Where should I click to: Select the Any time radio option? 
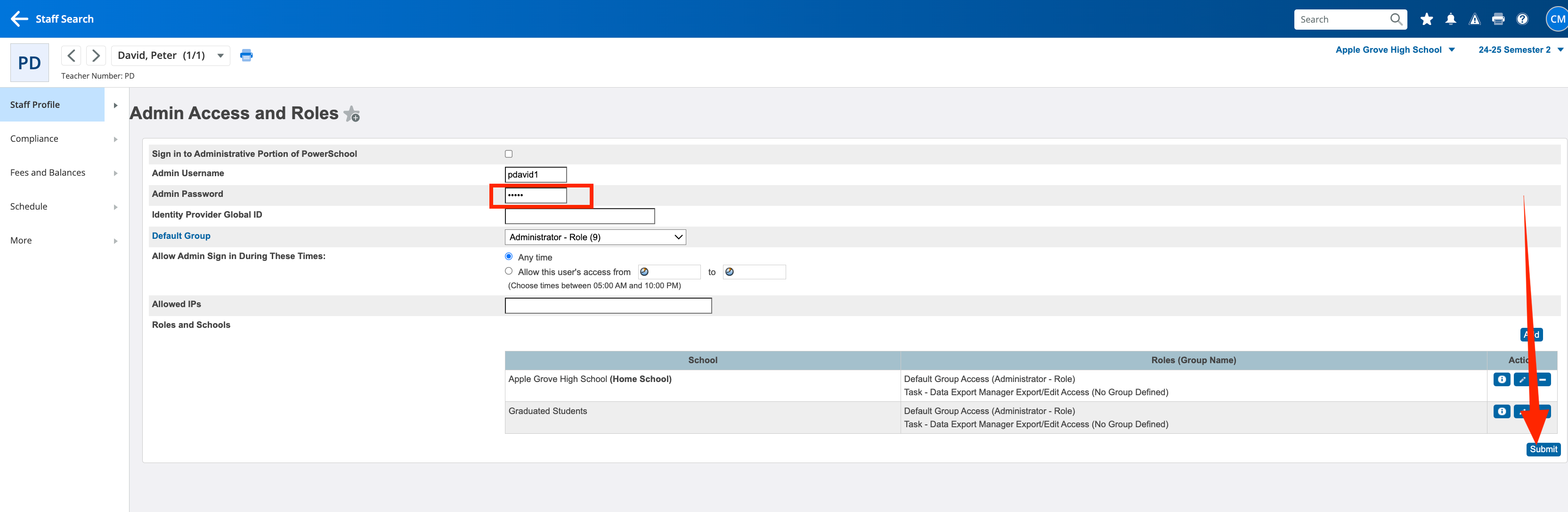pyautogui.click(x=509, y=256)
